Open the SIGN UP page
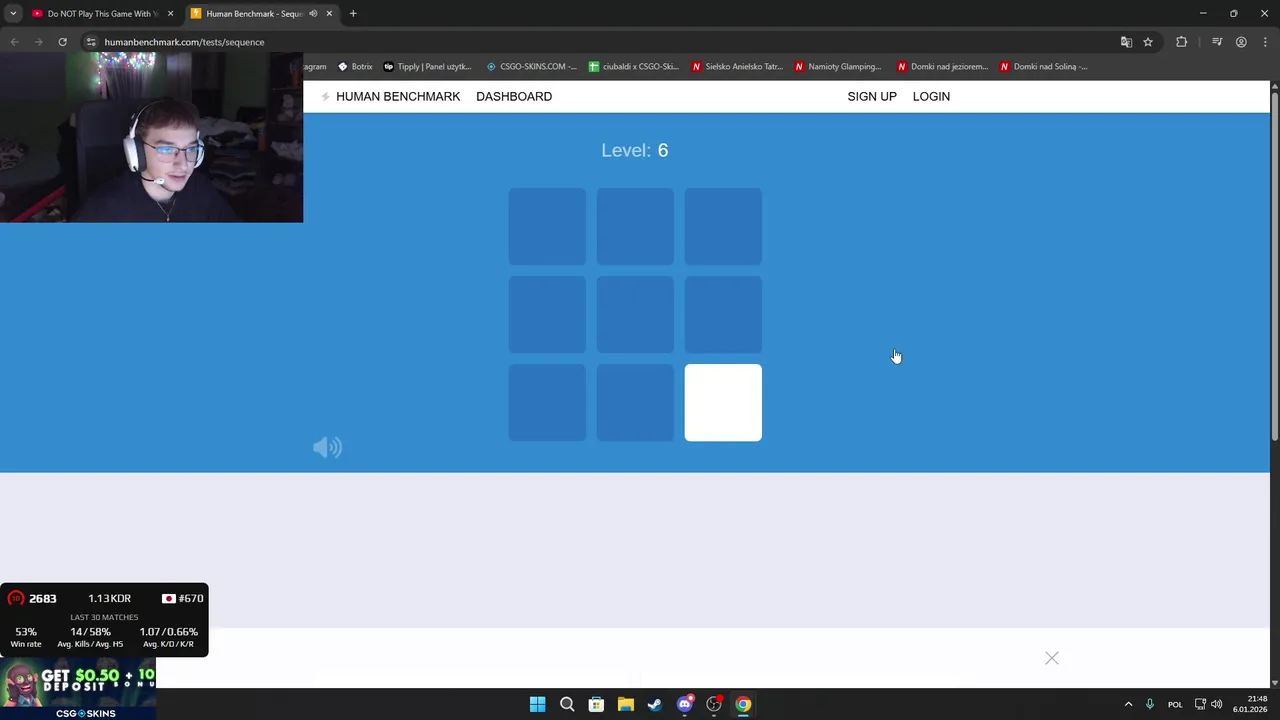This screenshot has width=1280, height=720. point(872,96)
